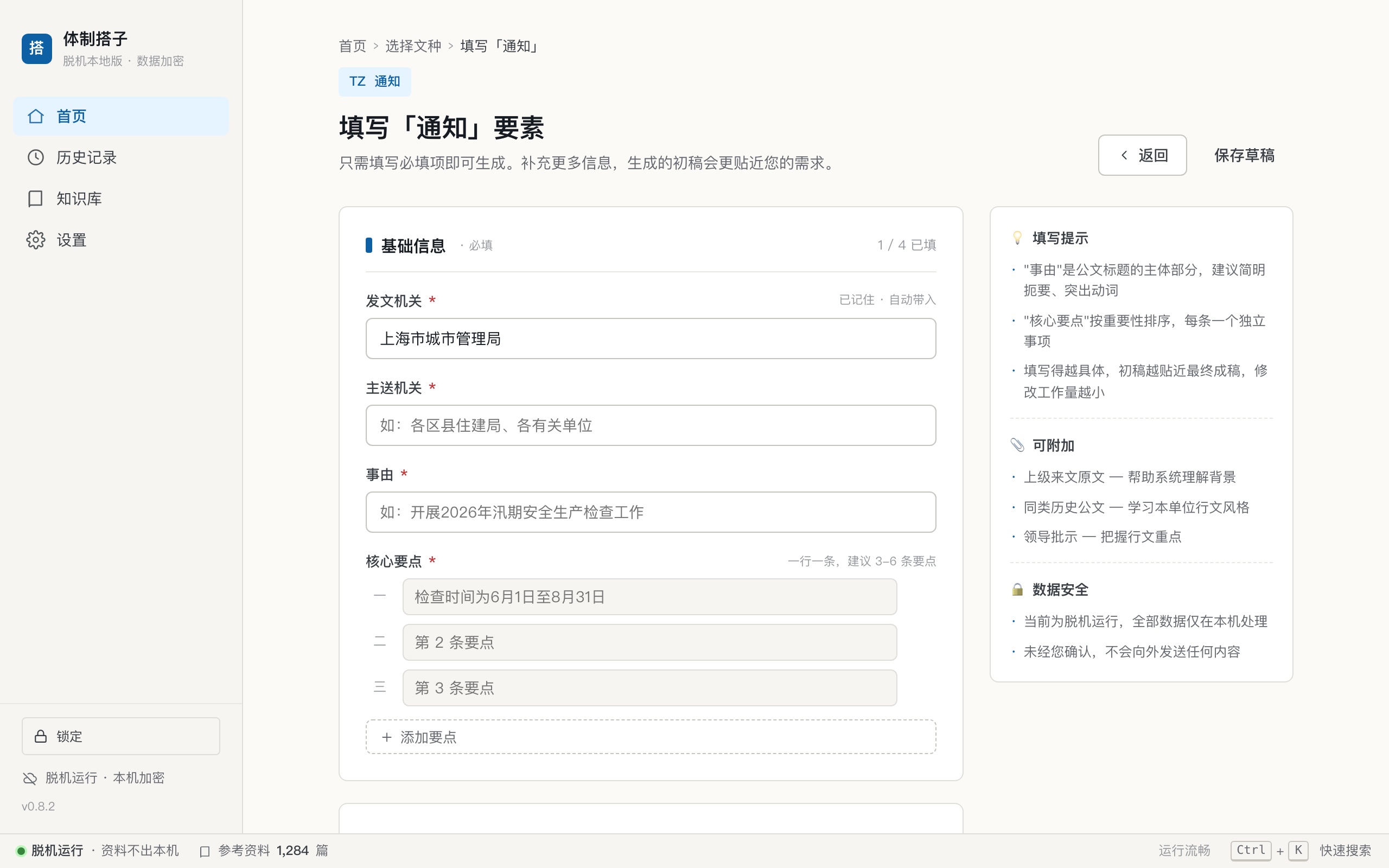Click the home icon beside 首页
This screenshot has width=1389, height=868.
pos(36,117)
